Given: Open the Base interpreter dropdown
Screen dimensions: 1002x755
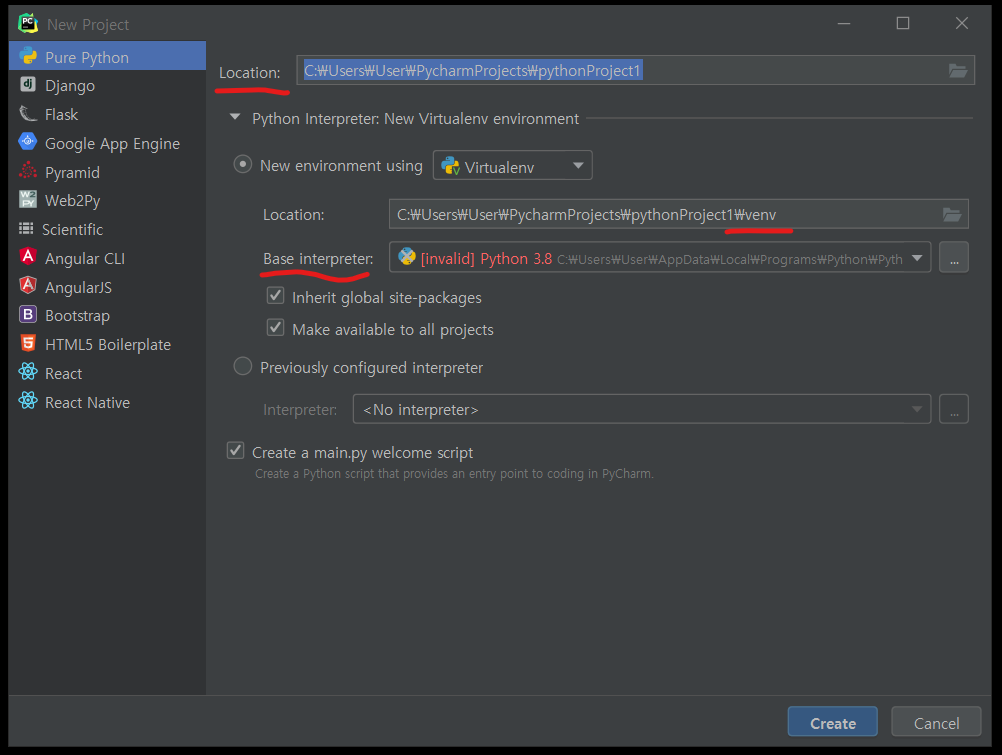Looking at the screenshot, I should click(660, 258).
